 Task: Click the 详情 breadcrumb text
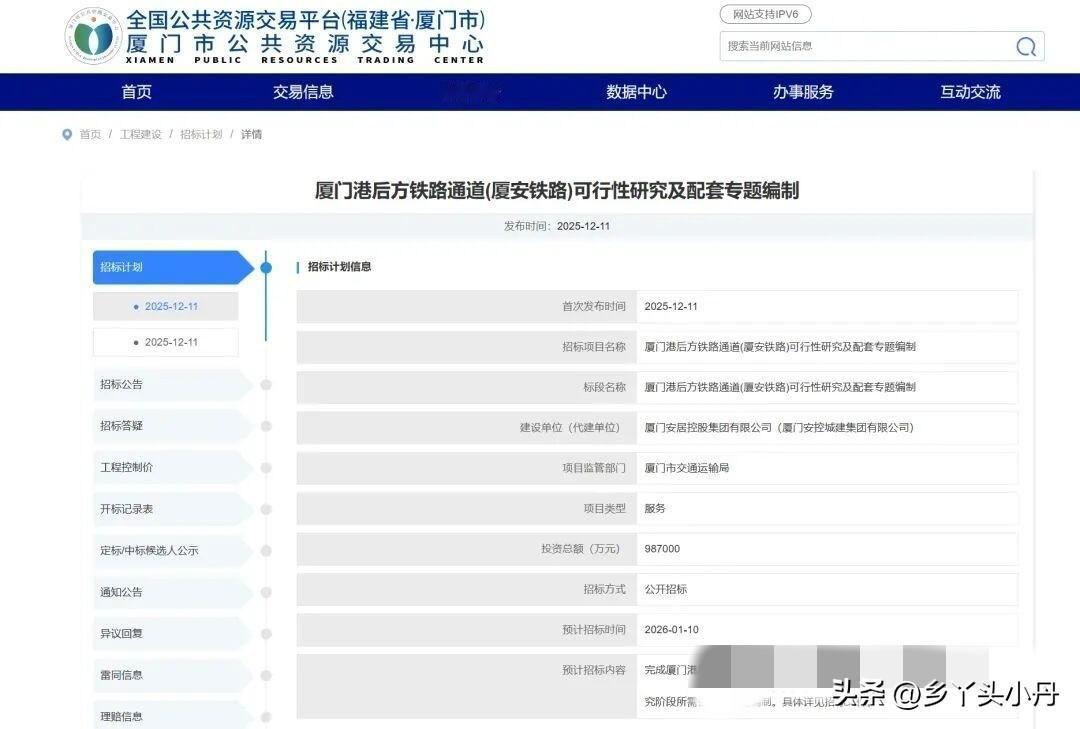[x=251, y=134]
